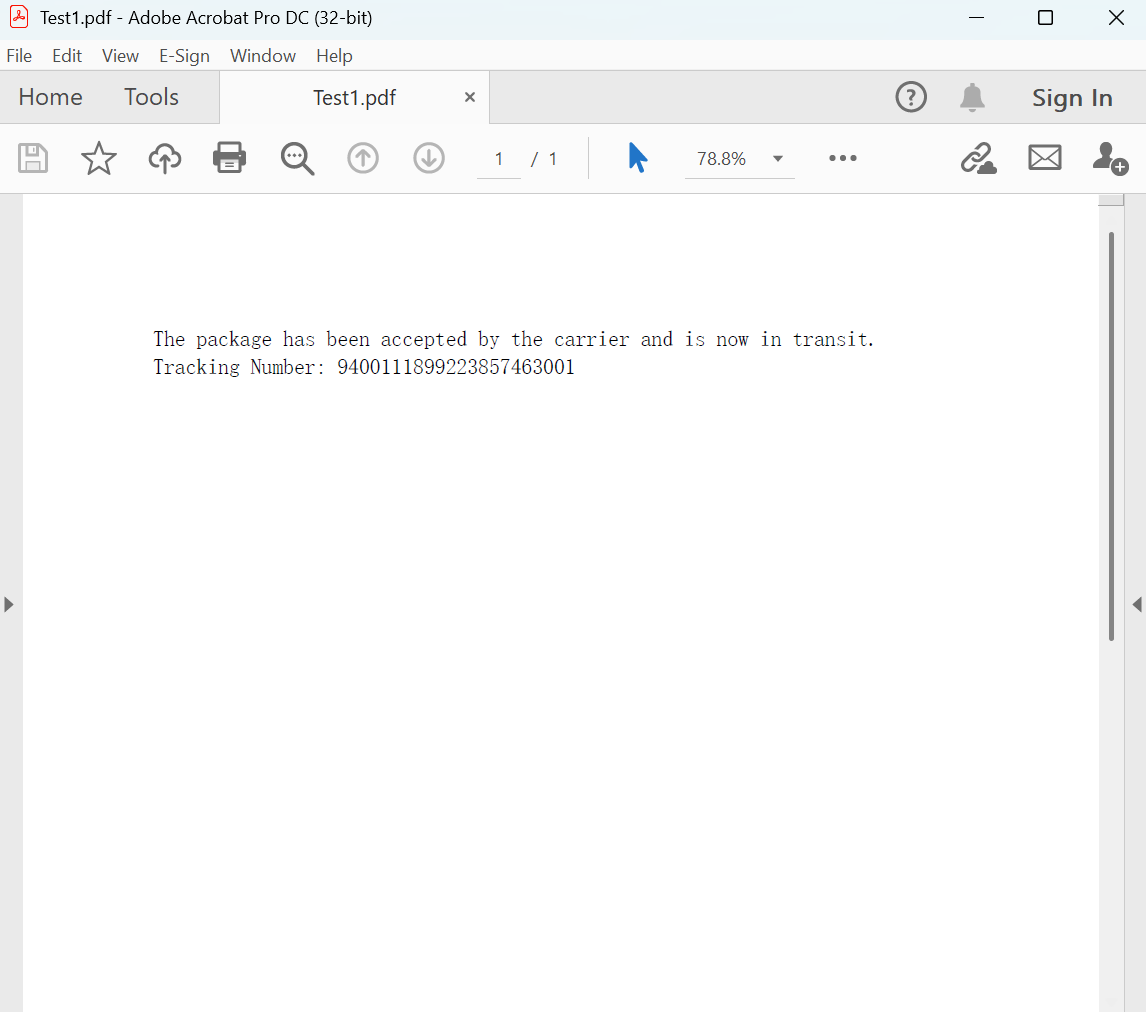The height and width of the screenshot is (1012, 1146).
Task: Print the document
Action: pyautogui.click(x=229, y=158)
